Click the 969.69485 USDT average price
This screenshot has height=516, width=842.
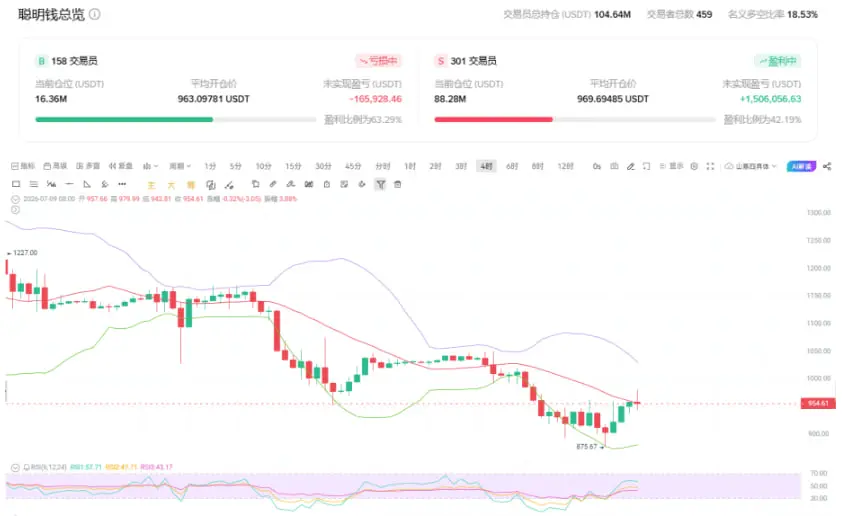613,99
